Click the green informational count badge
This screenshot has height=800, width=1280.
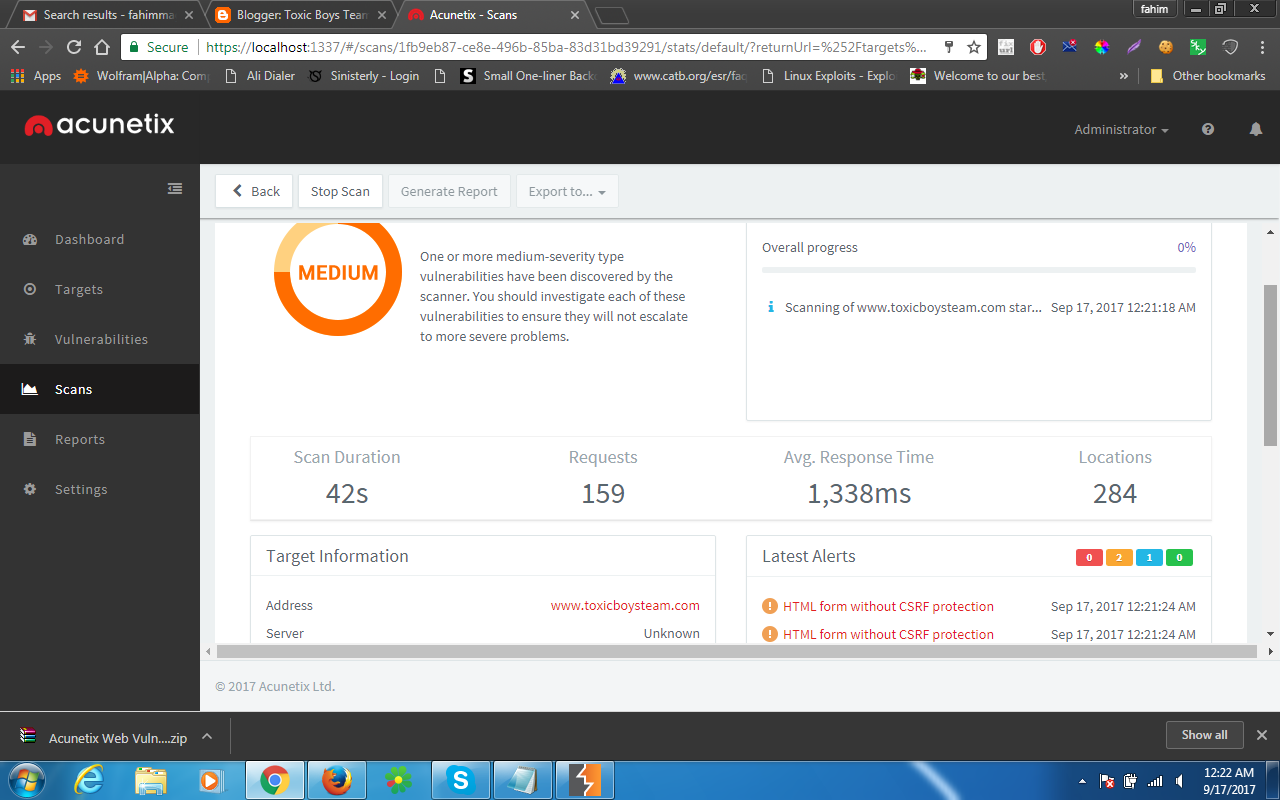(x=1179, y=557)
